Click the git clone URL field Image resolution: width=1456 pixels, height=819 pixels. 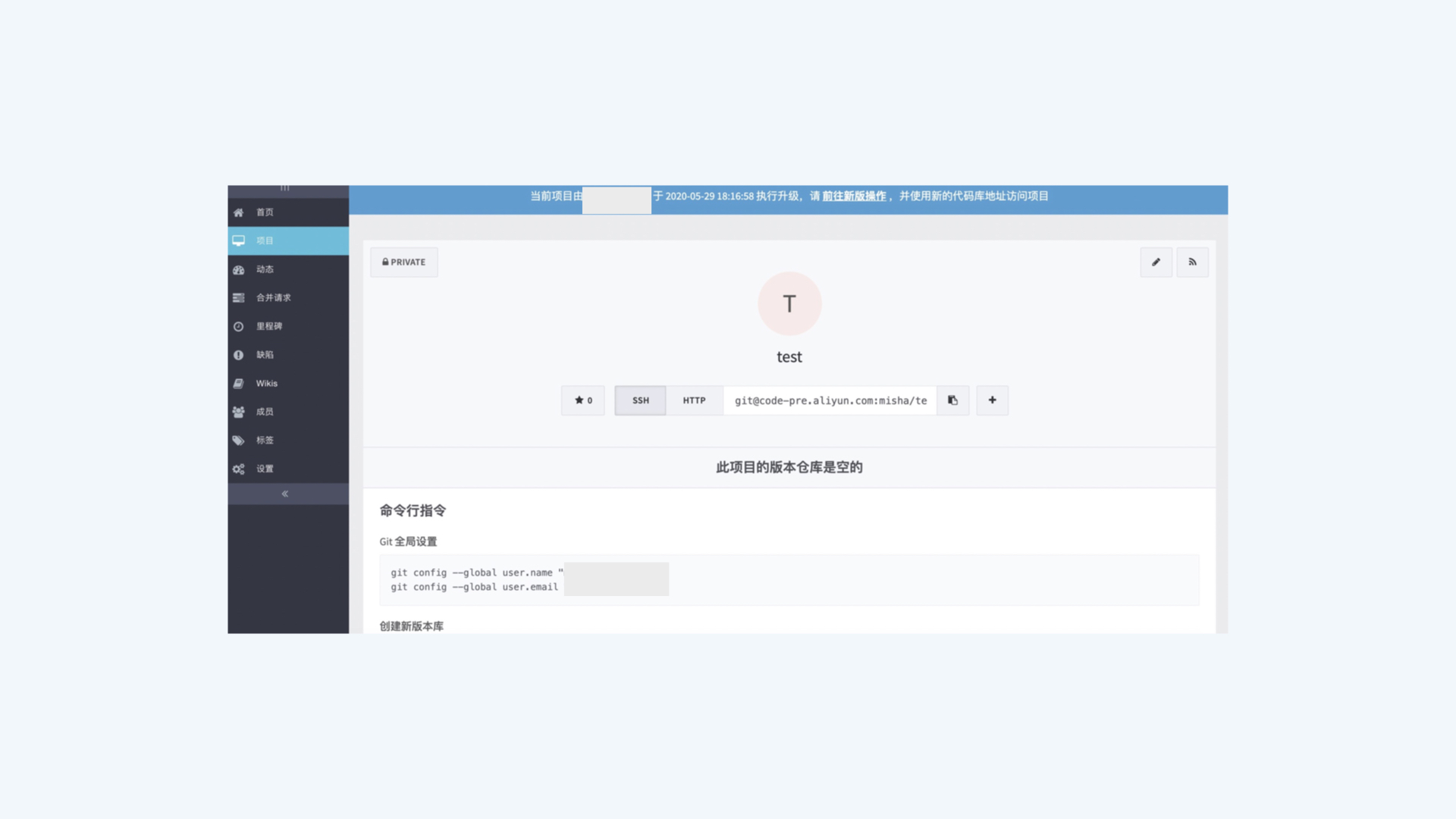pos(830,400)
